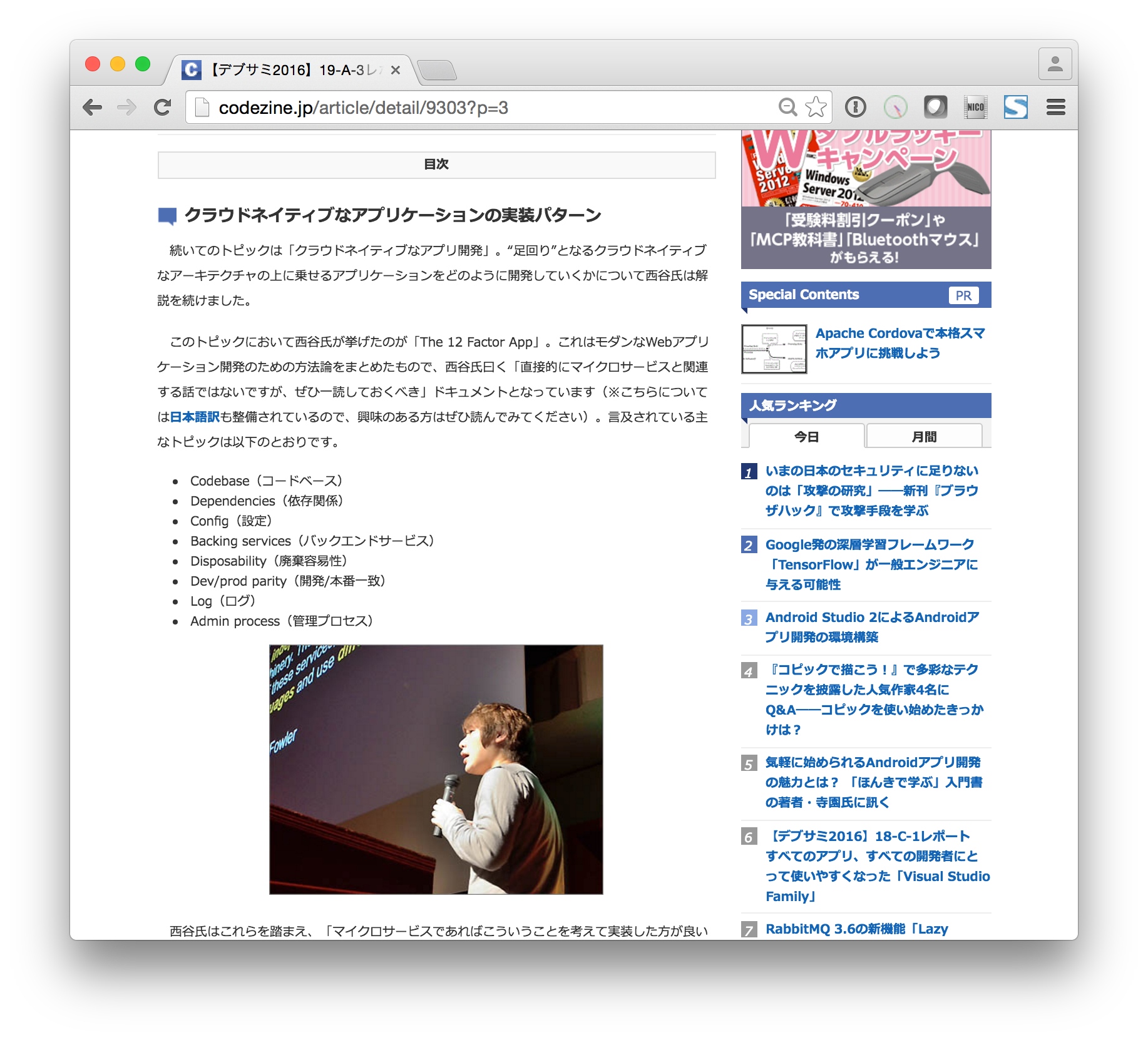Expand the 目次 table of contents section
The image size is (1148, 1040).
(436, 165)
